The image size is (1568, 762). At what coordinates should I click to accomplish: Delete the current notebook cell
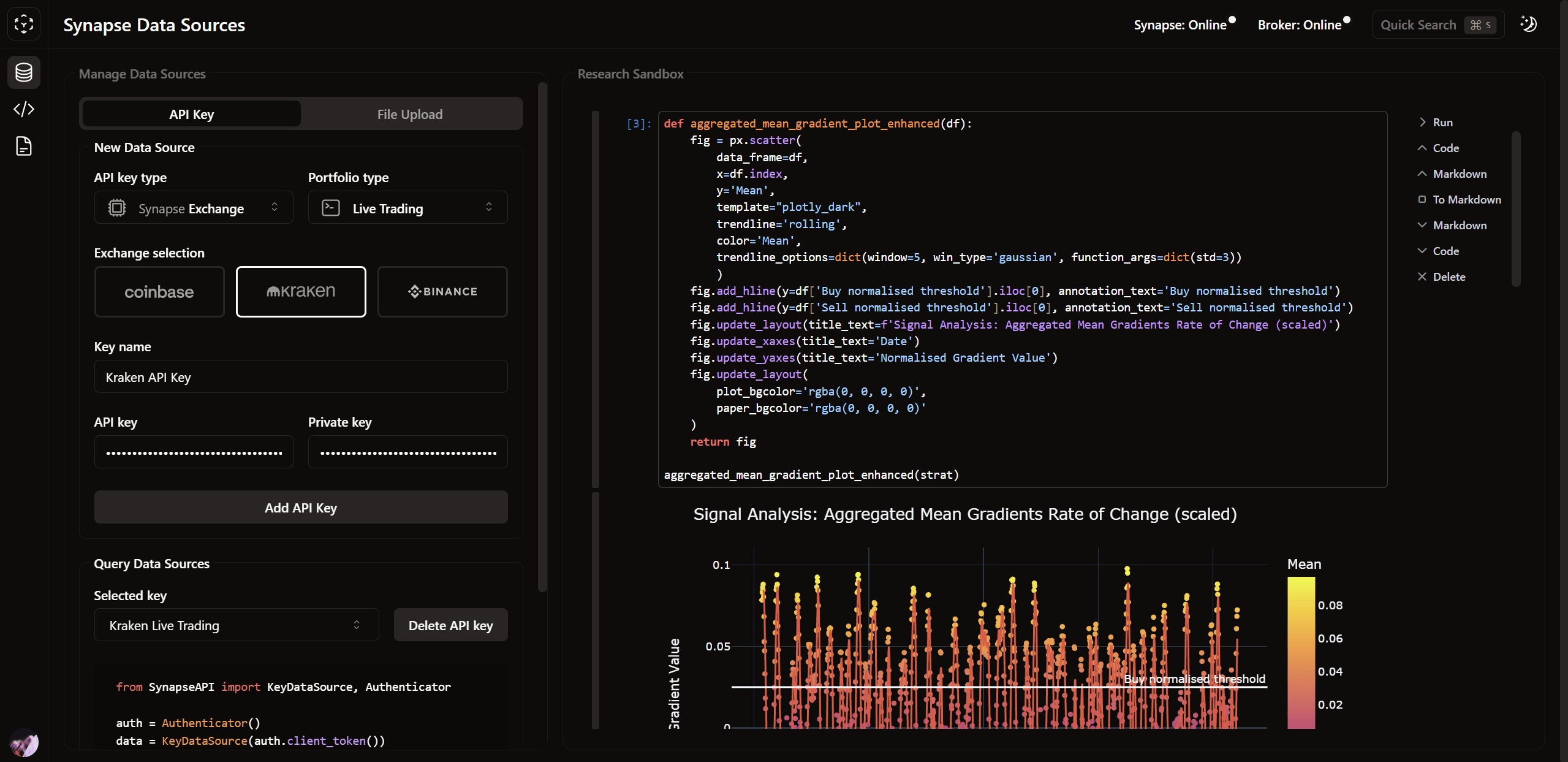(1447, 276)
